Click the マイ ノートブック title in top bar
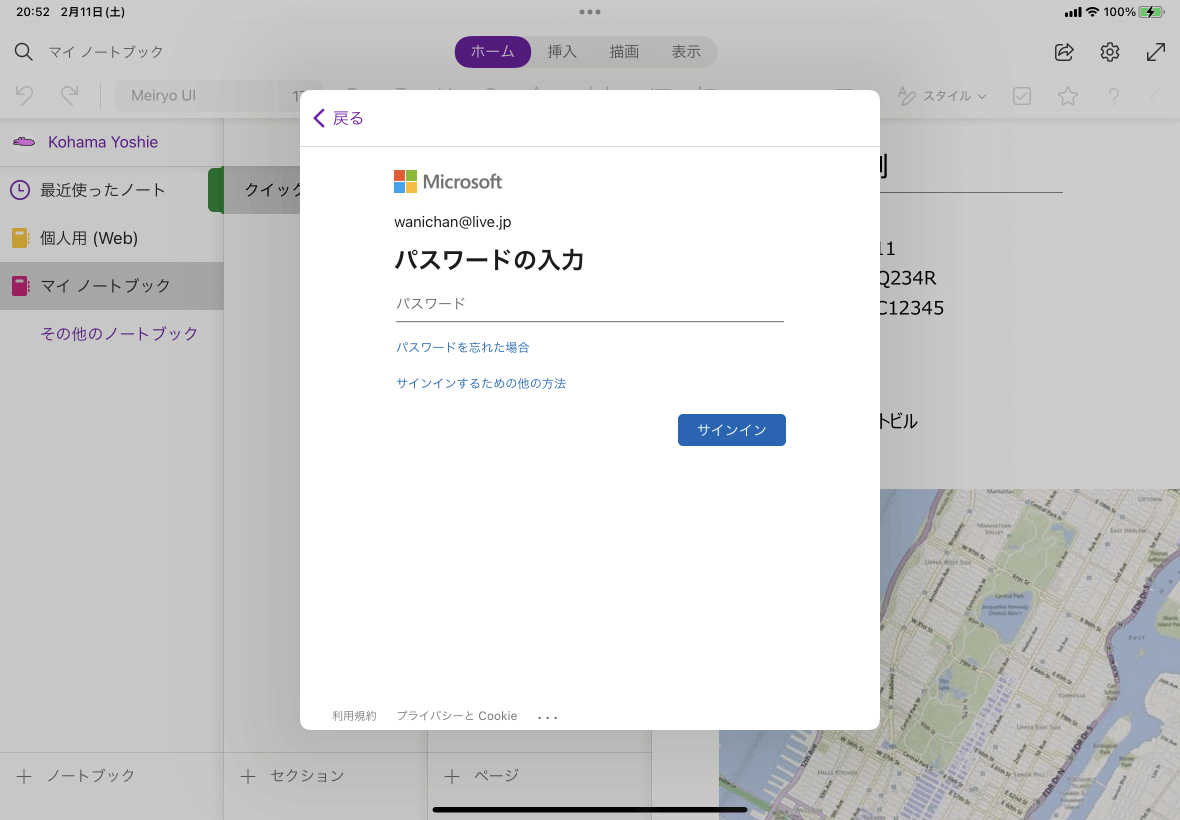The image size is (1180, 820). point(106,51)
